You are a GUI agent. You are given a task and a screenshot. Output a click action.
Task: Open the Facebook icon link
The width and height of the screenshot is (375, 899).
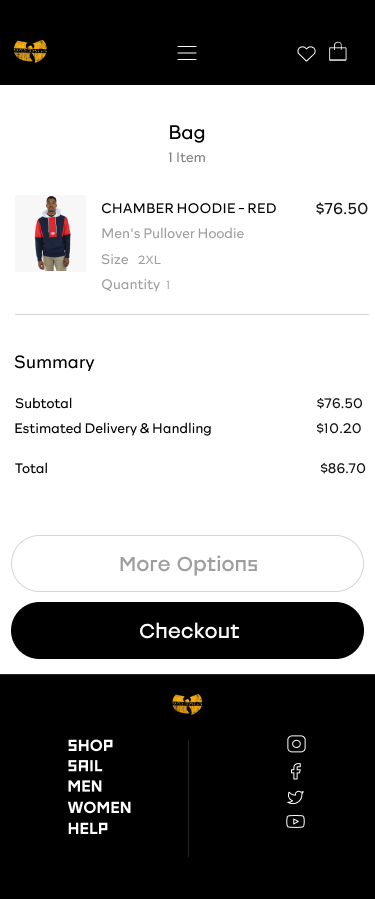(x=296, y=771)
